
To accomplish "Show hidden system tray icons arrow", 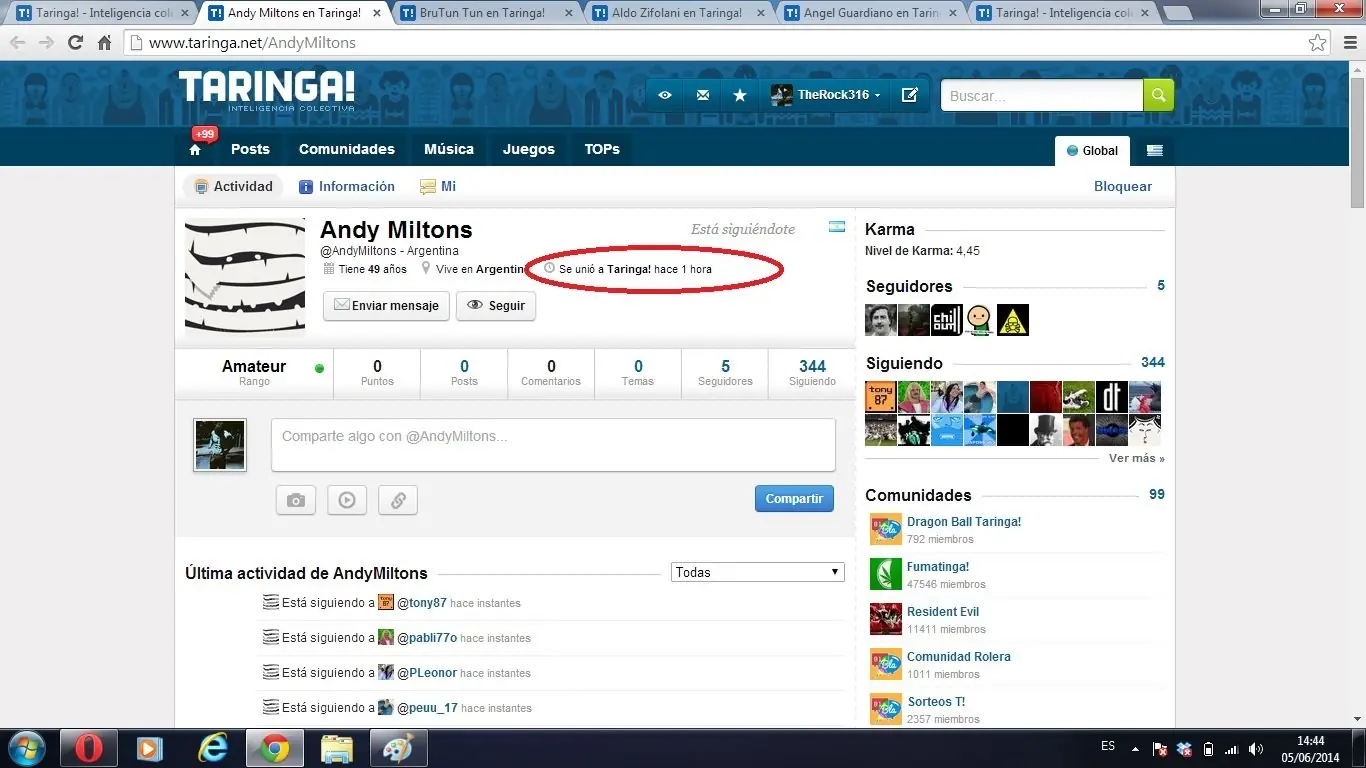I will point(1135,748).
